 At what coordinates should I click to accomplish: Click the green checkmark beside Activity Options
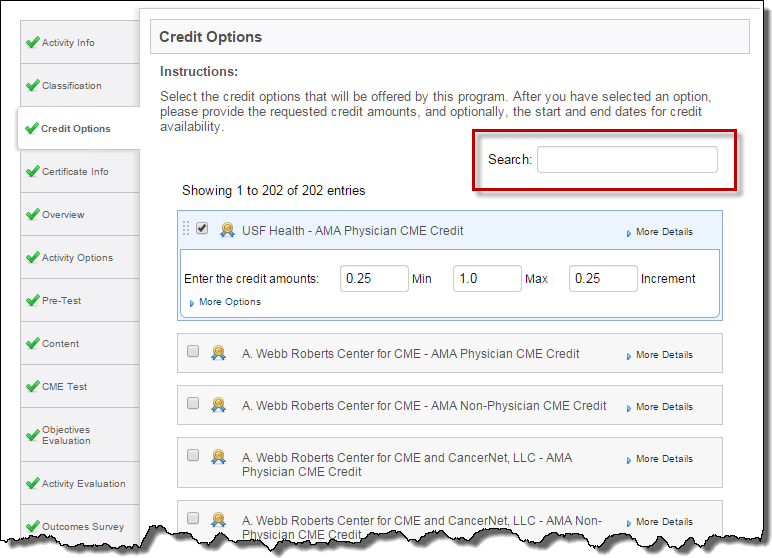pos(32,257)
